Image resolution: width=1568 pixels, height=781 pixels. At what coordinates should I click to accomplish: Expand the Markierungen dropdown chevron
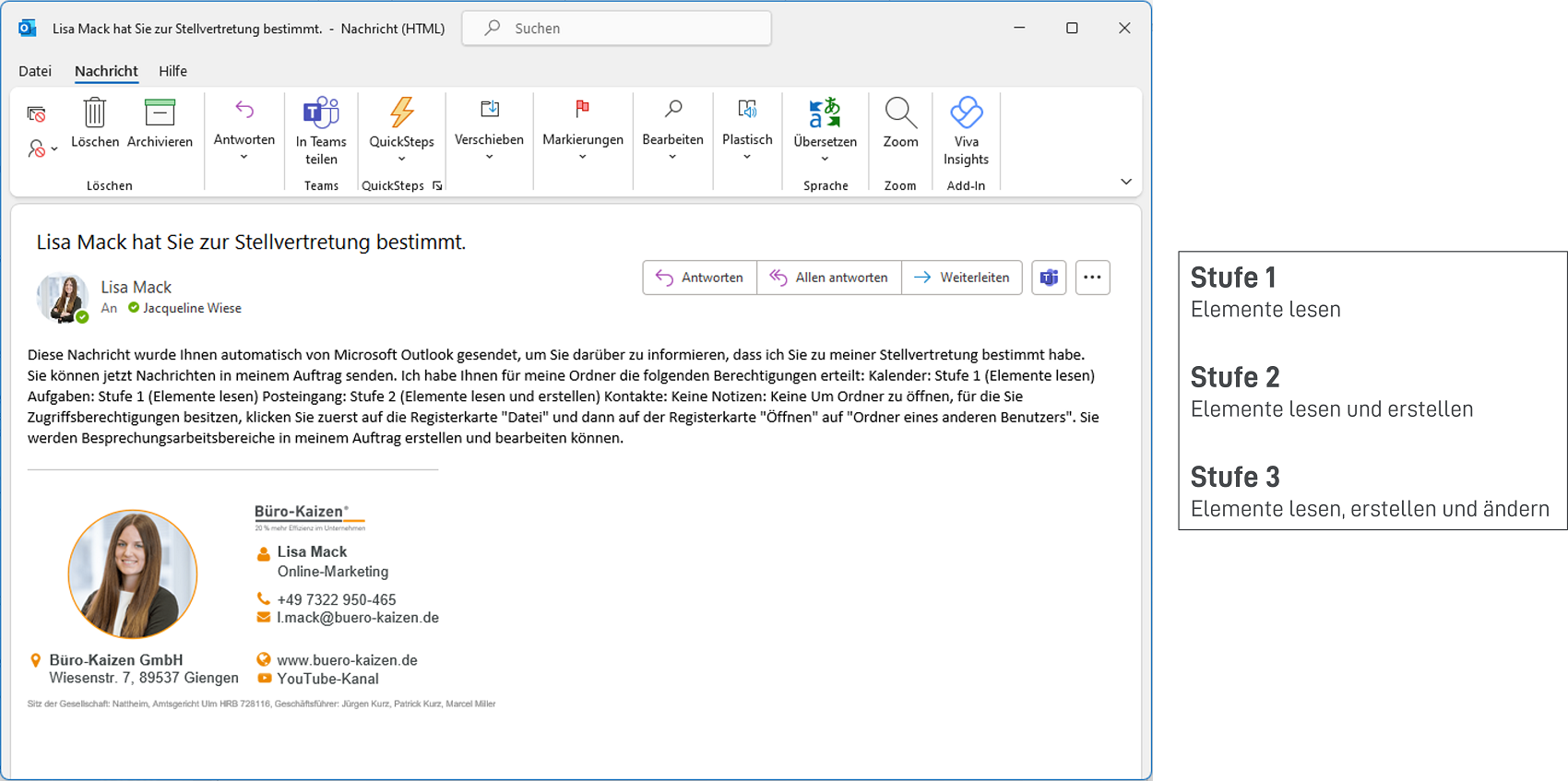pos(583,158)
